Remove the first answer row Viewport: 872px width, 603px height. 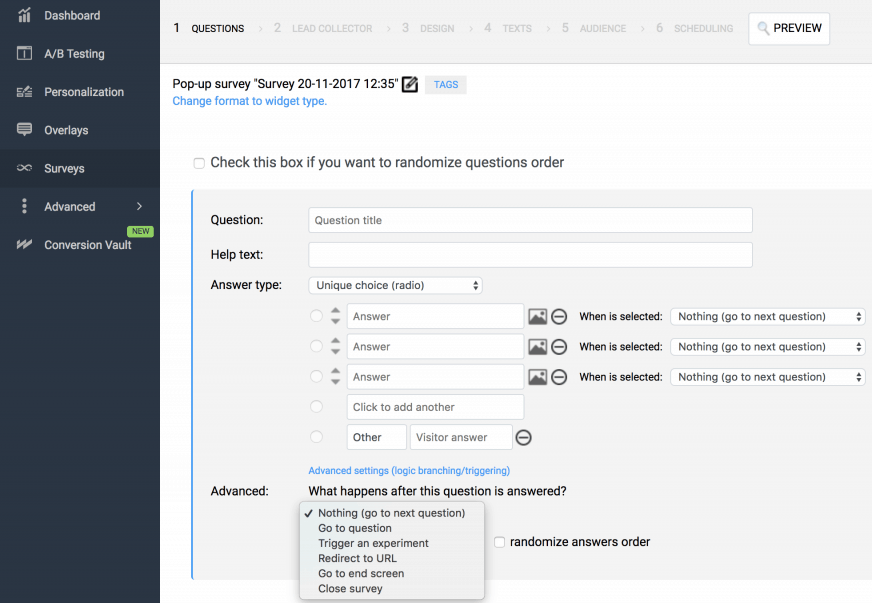[559, 317]
